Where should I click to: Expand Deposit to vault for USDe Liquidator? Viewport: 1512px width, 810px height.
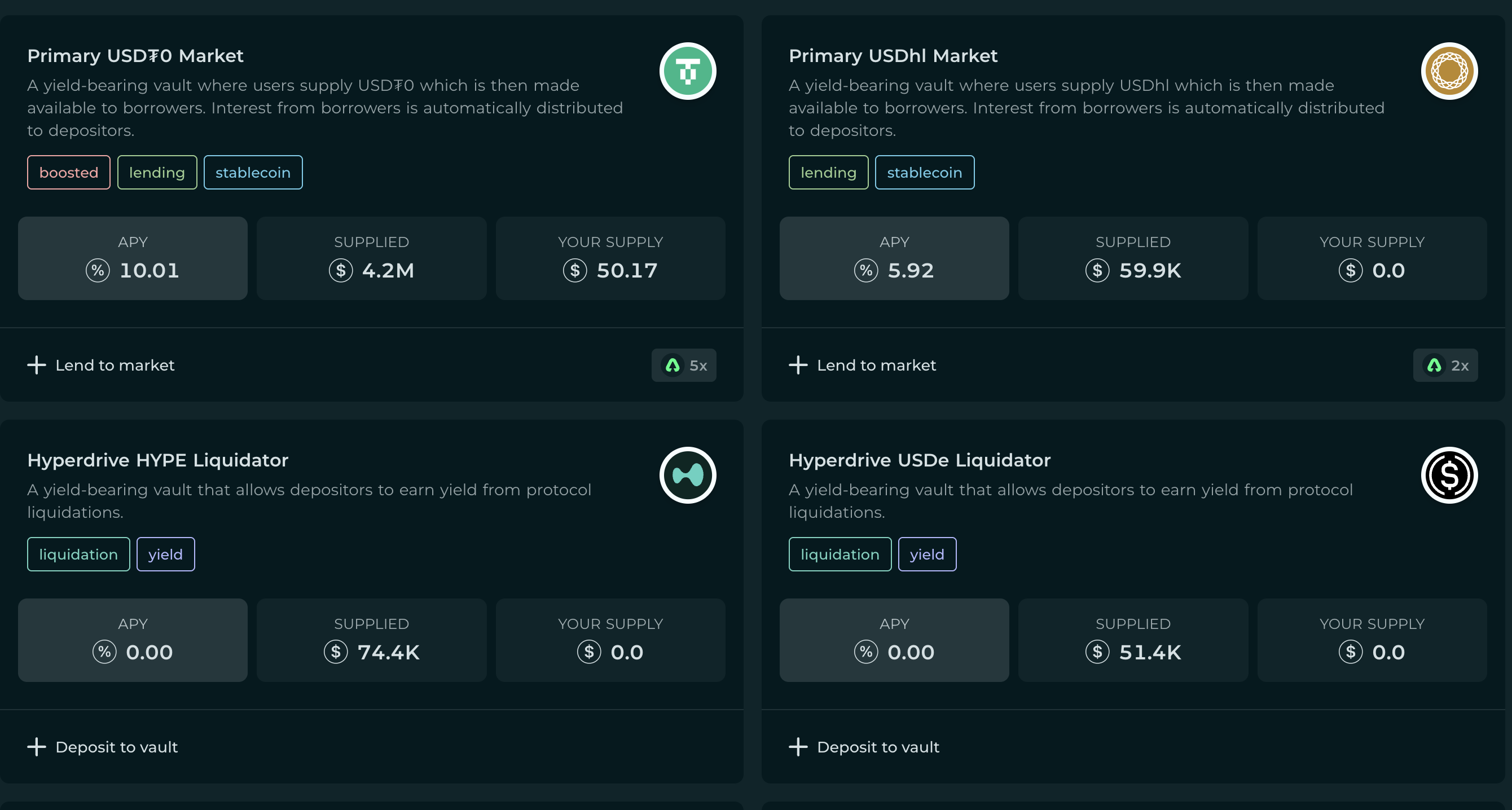coord(877,747)
